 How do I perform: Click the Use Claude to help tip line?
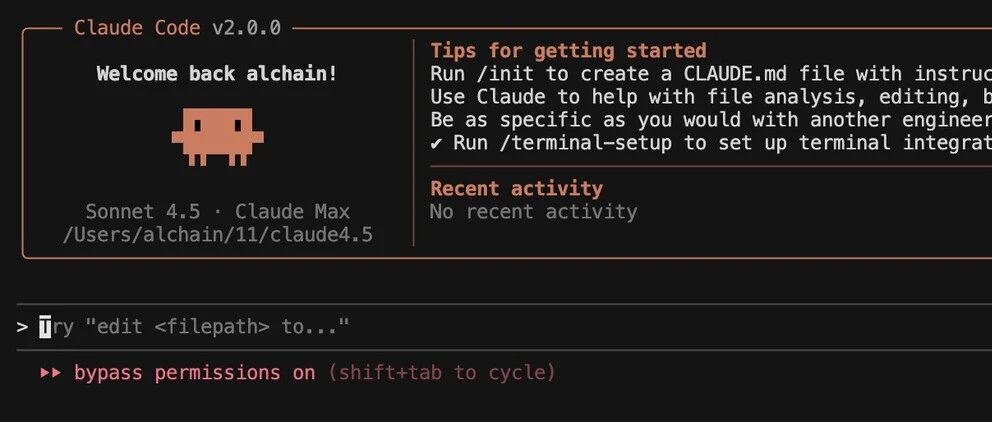click(x=711, y=97)
